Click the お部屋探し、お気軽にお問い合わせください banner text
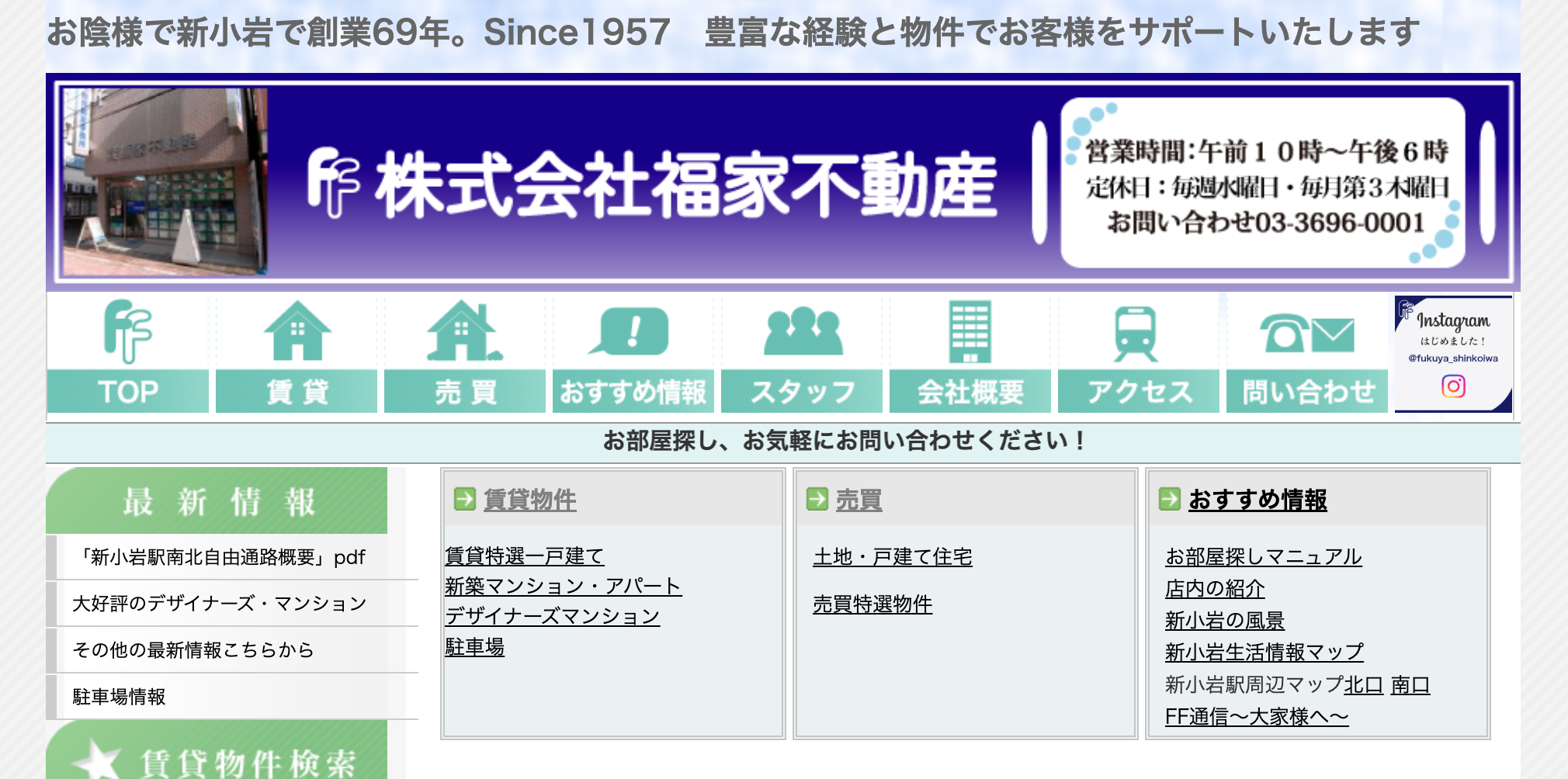The width and height of the screenshot is (1568, 779). tap(844, 441)
